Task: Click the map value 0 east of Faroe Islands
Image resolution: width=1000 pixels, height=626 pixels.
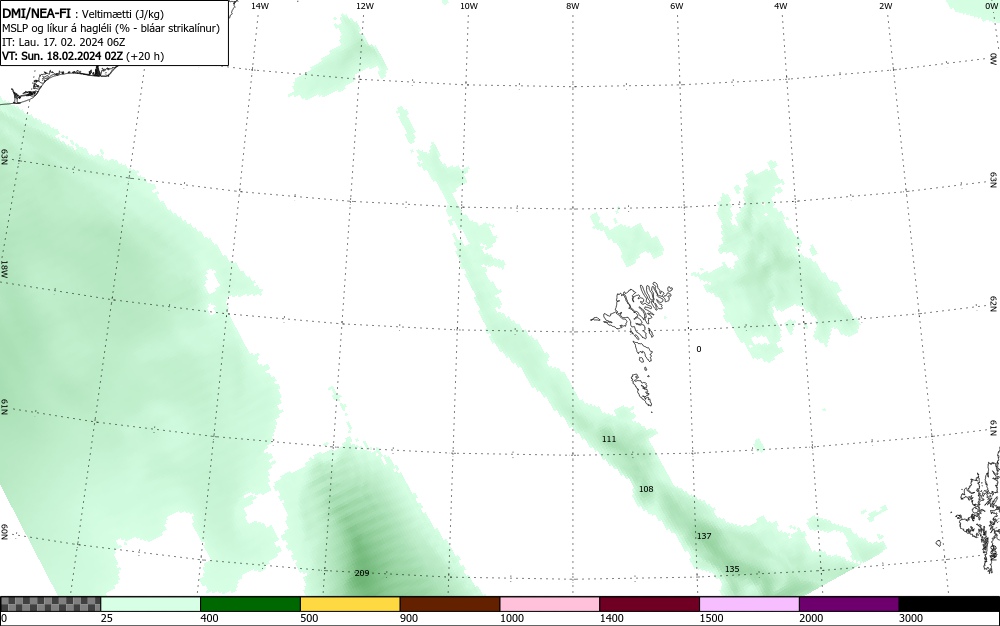Action: point(699,349)
